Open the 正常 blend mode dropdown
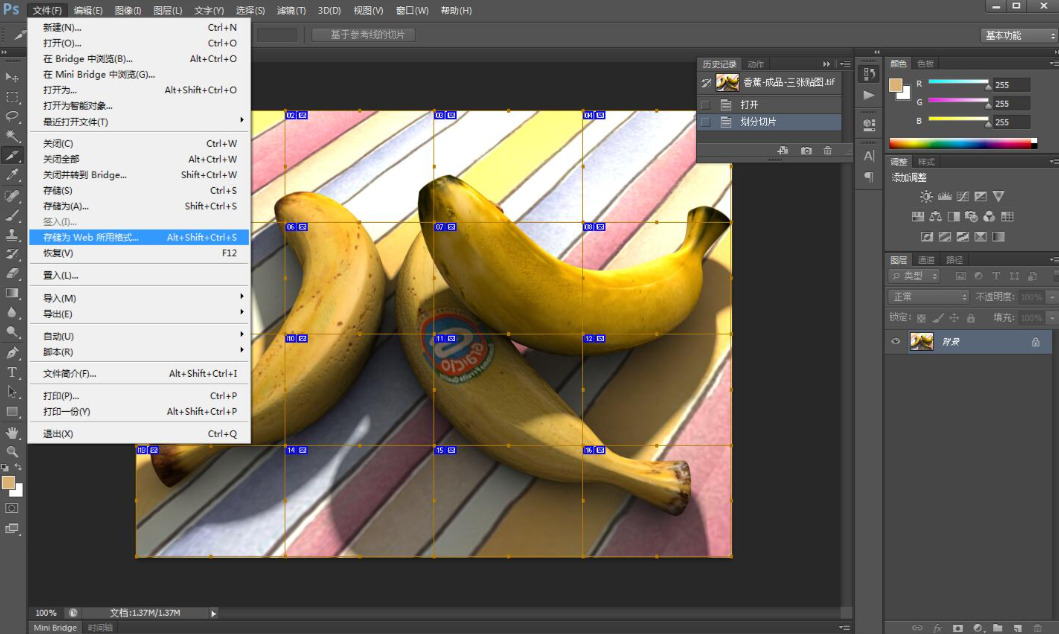Screen dimensions: 1059x634 point(929,297)
